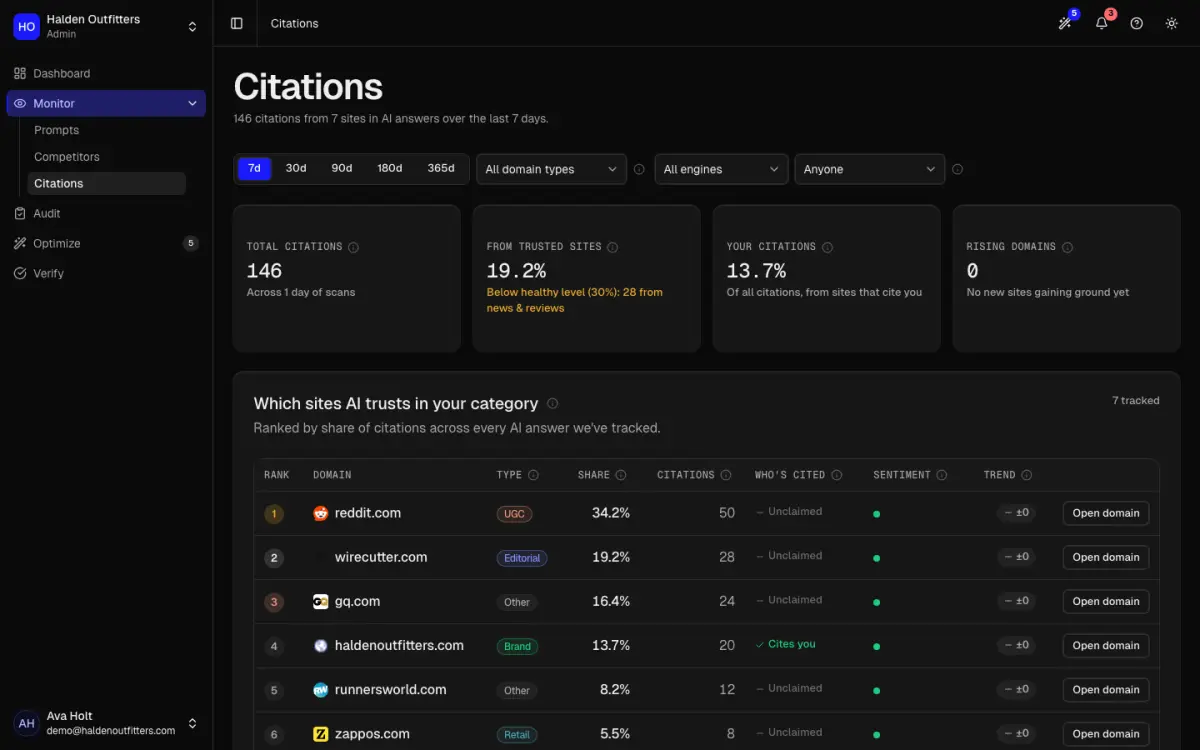
Task: Click the gq.com favicon
Action: coord(320,602)
